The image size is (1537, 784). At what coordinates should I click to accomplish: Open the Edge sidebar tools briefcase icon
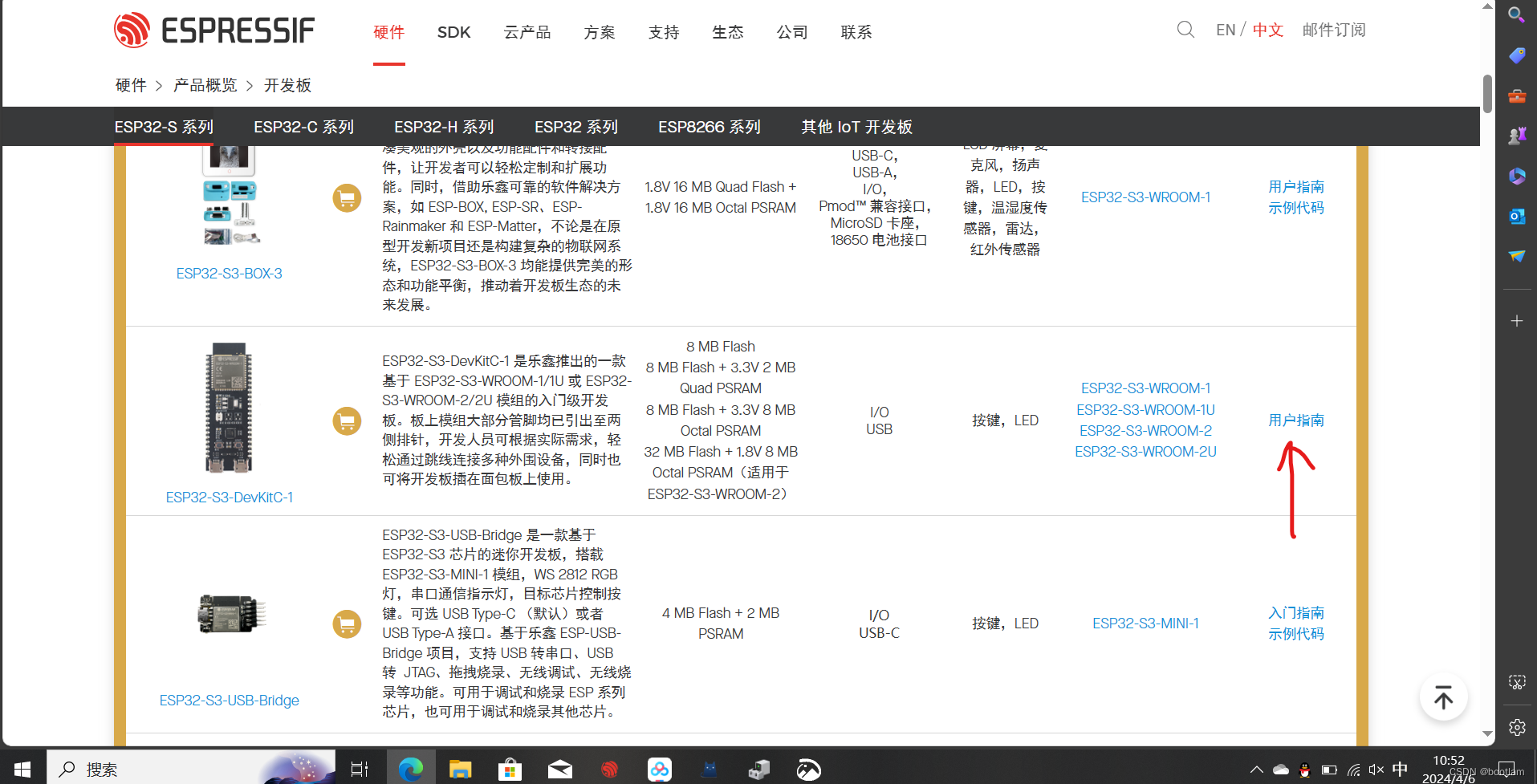coord(1516,95)
